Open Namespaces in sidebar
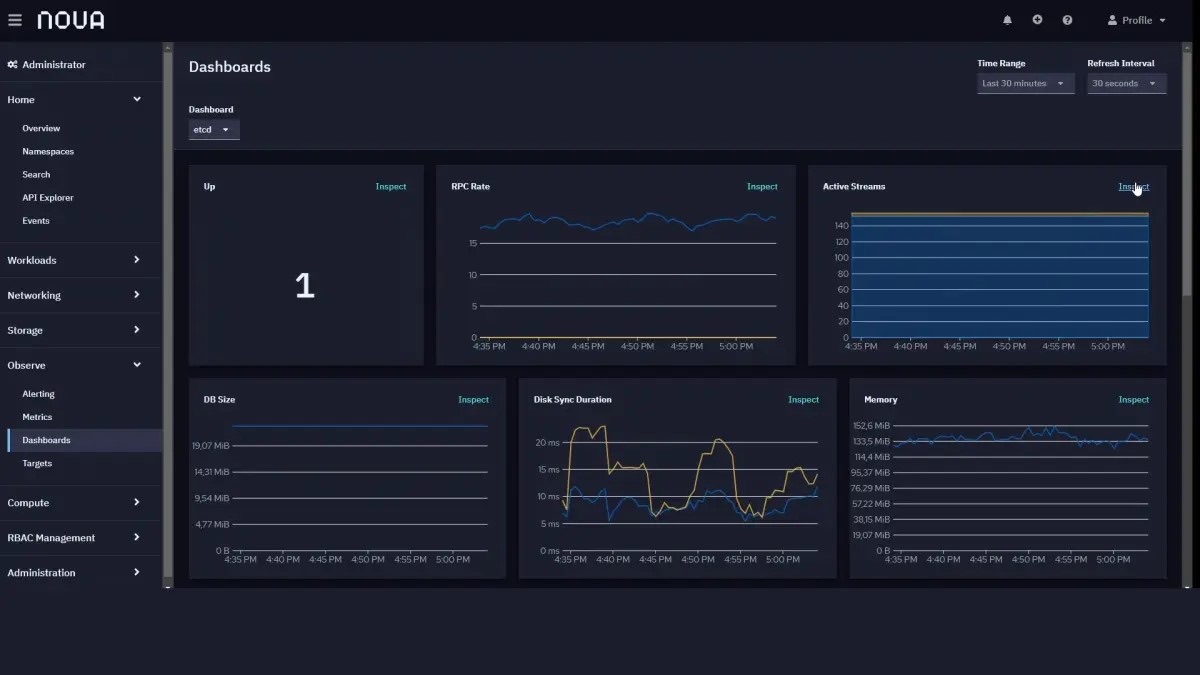Viewport: 1200px width, 675px height. tap(48, 151)
